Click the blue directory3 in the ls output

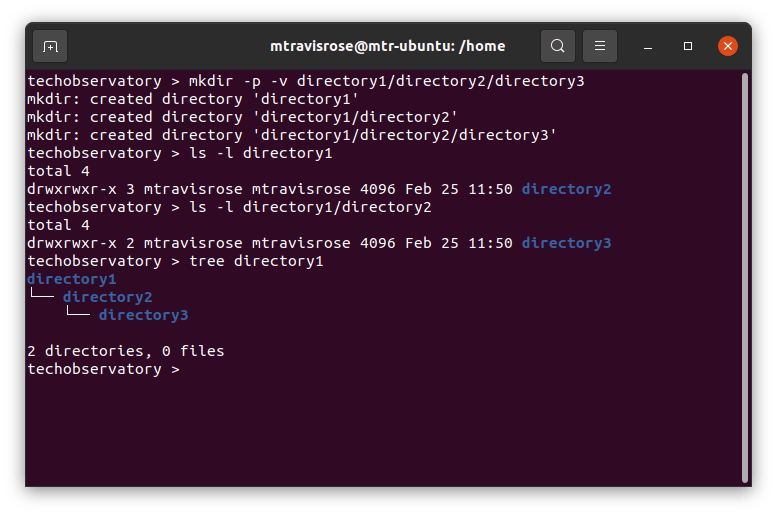(x=566, y=243)
